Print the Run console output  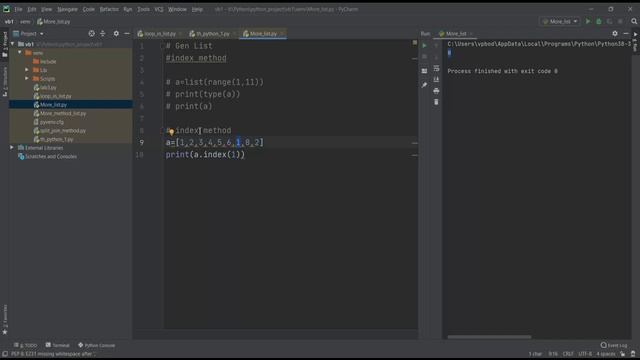(x=436, y=91)
